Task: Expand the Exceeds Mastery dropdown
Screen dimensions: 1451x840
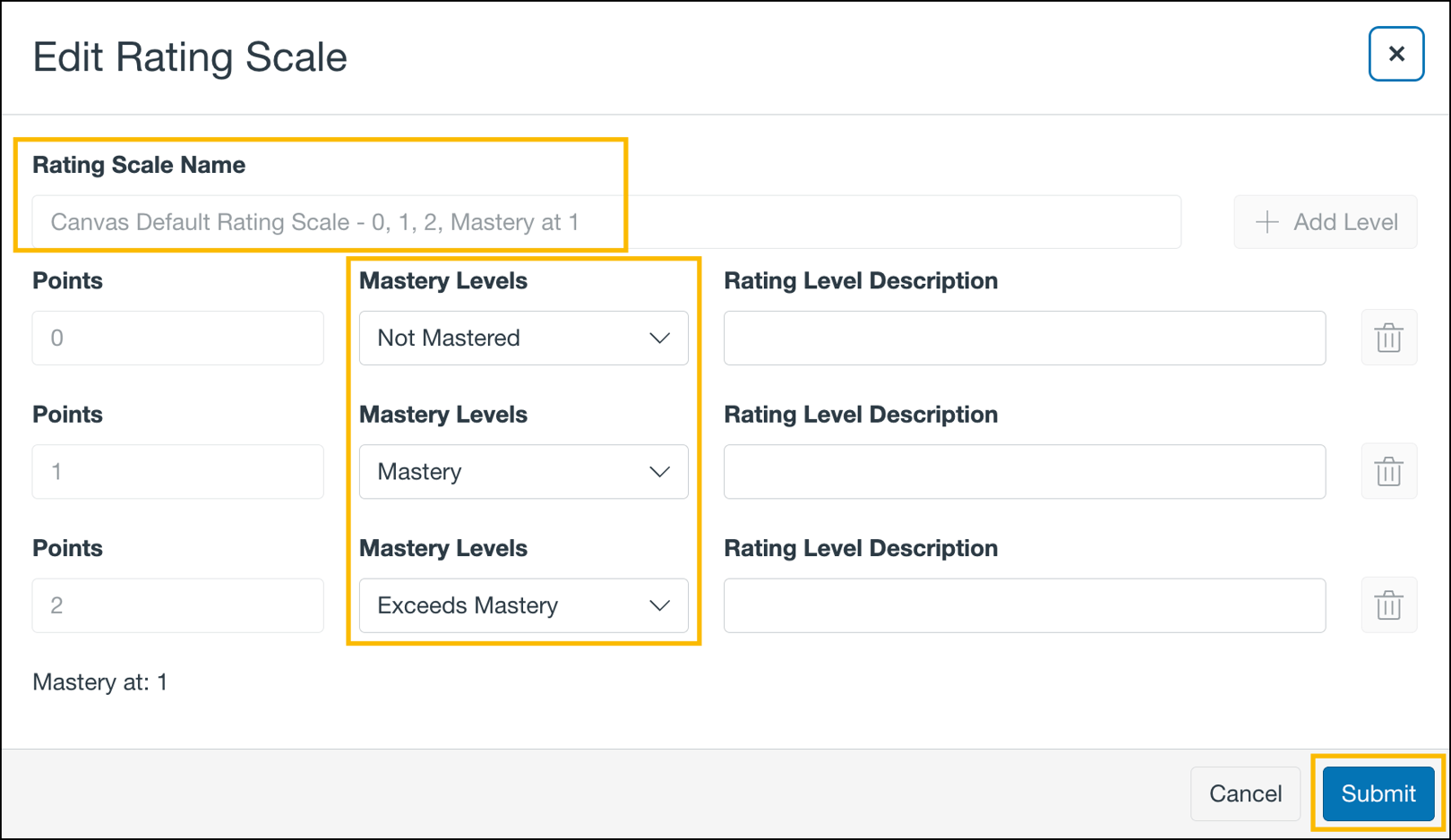Action: coord(523,605)
